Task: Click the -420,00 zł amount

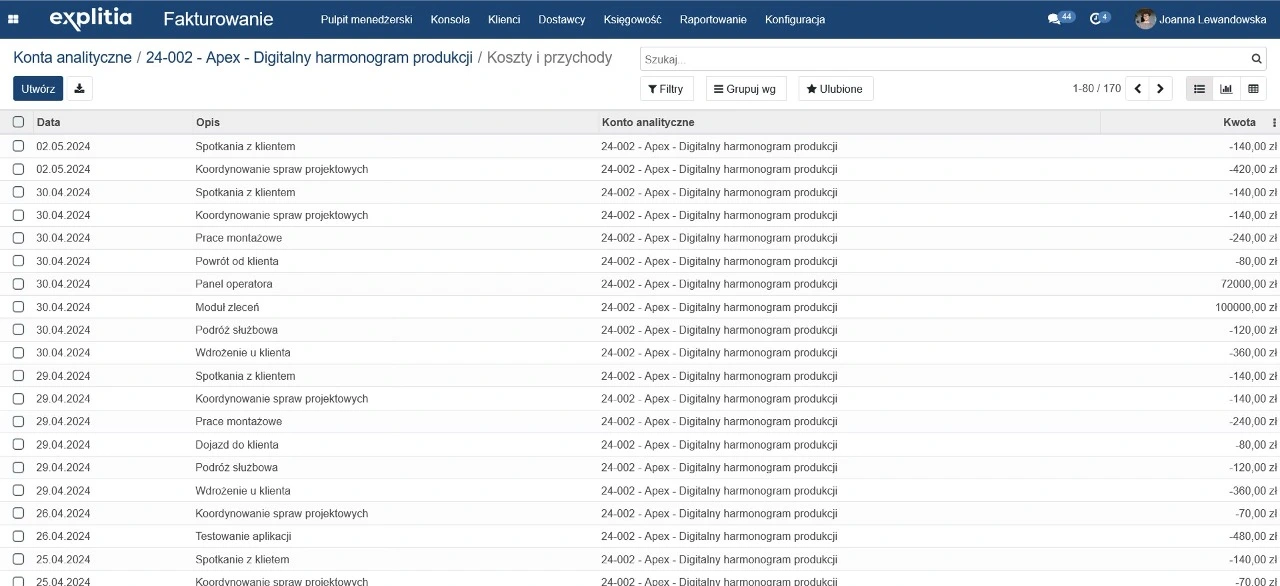Action: click(x=1253, y=169)
